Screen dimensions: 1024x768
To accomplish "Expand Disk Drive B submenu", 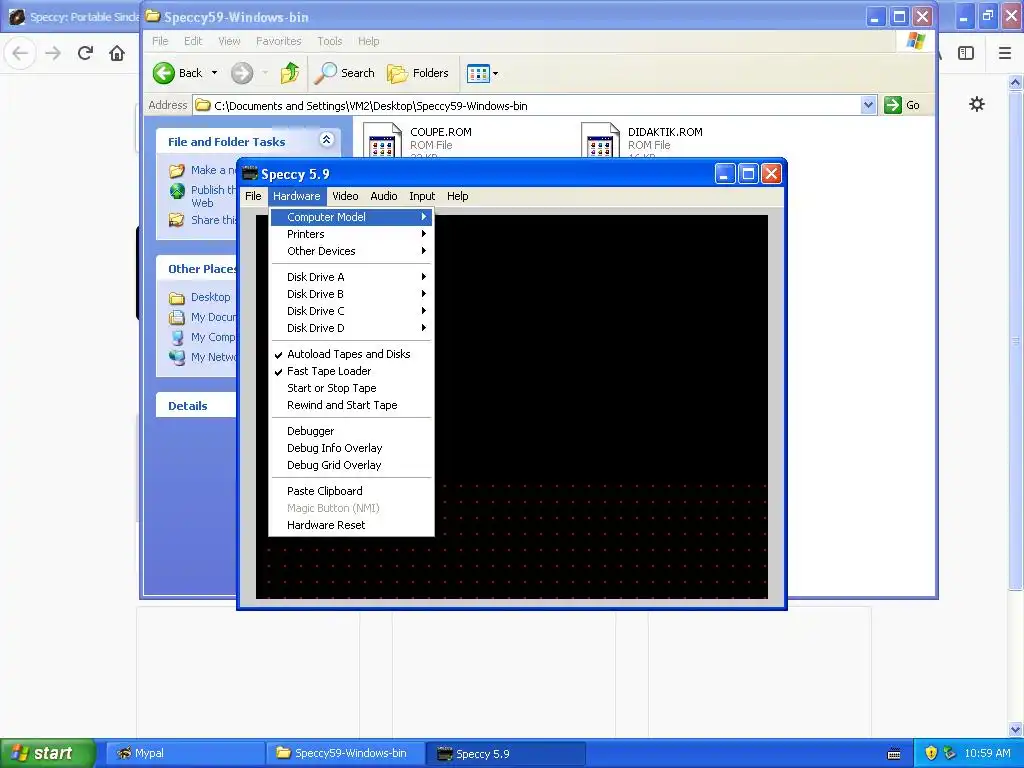I will pos(351,294).
